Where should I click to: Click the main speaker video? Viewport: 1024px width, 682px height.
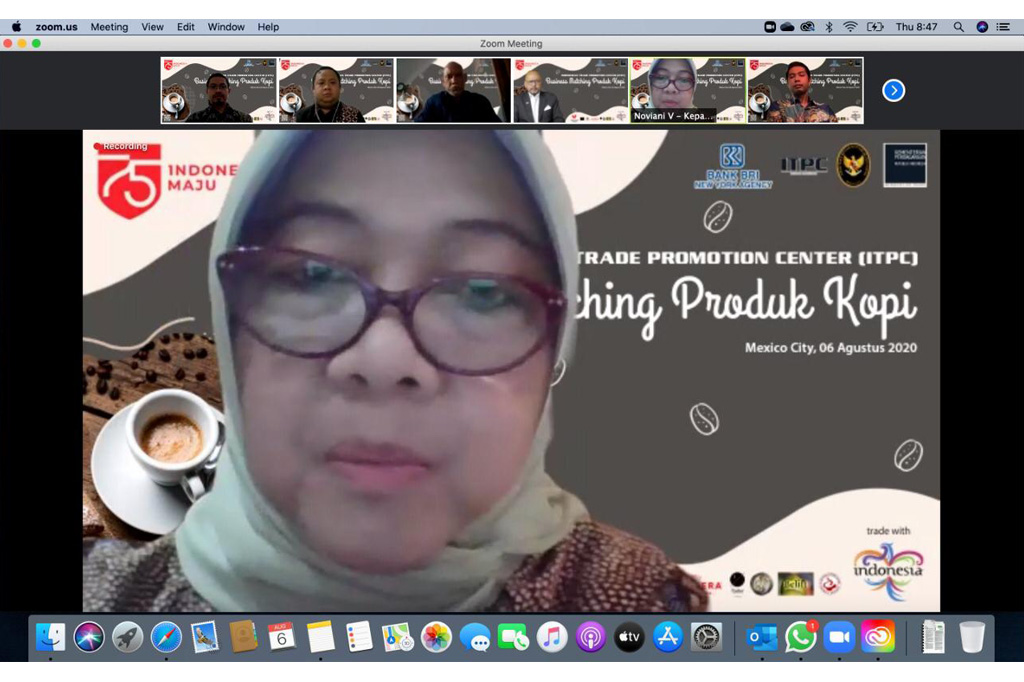pos(511,370)
